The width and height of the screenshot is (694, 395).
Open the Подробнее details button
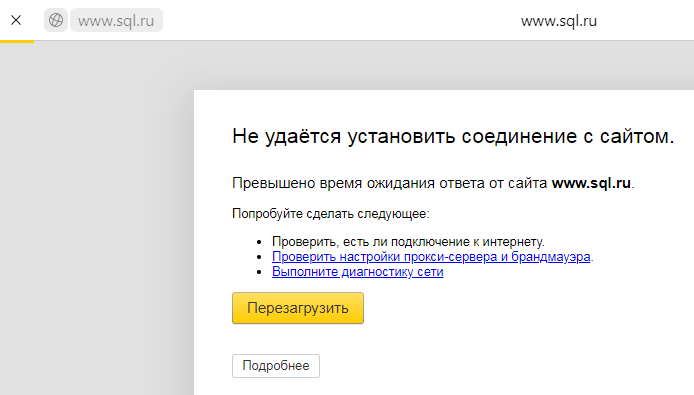pos(276,366)
